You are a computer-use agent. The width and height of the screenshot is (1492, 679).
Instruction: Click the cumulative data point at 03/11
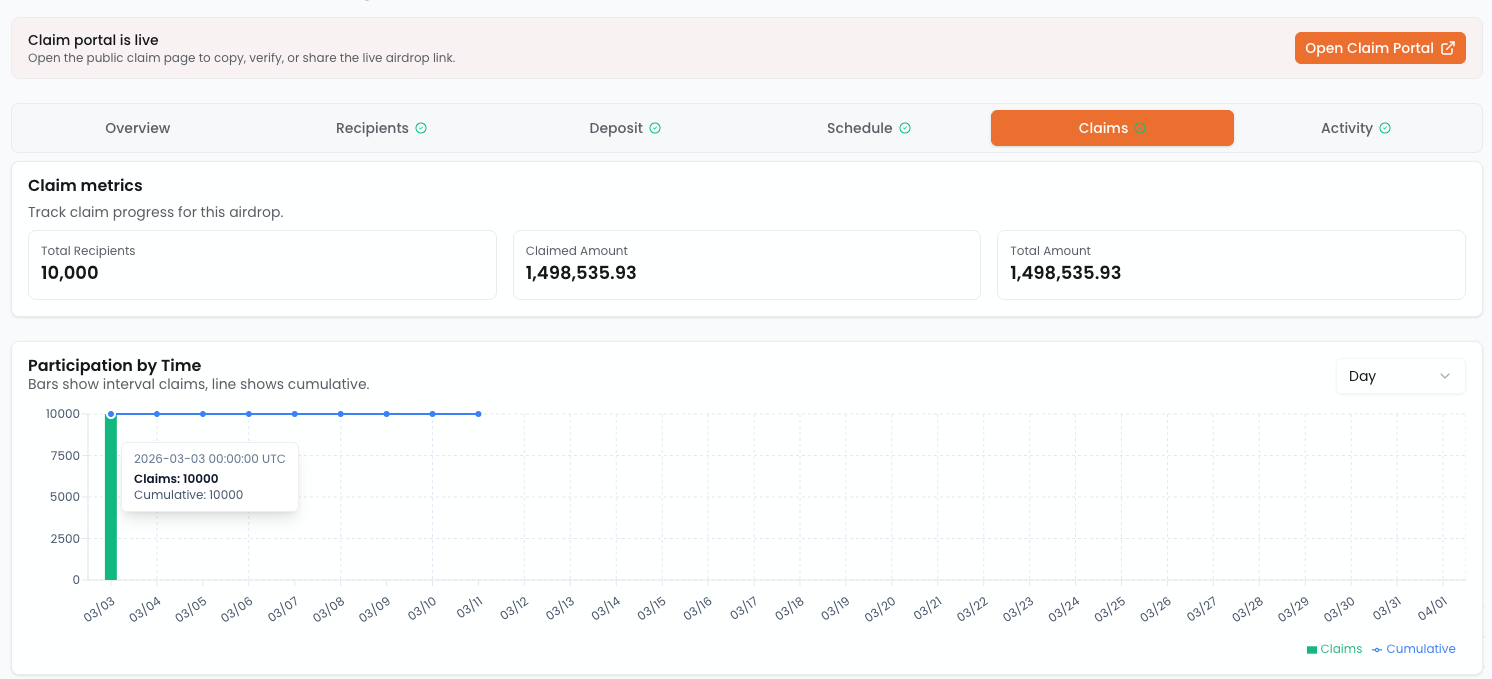[x=479, y=414]
